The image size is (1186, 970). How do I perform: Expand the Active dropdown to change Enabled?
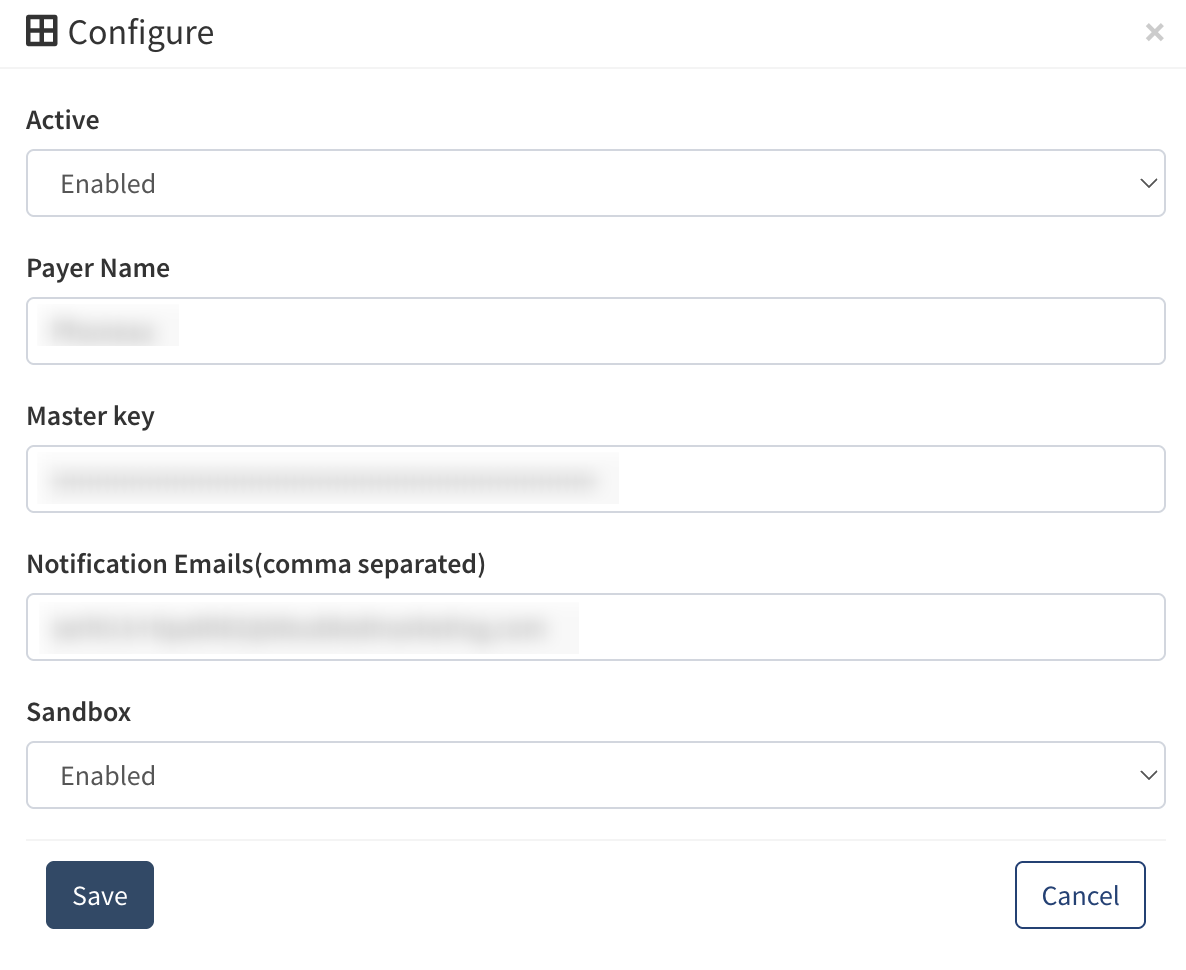pyautogui.click(x=595, y=183)
